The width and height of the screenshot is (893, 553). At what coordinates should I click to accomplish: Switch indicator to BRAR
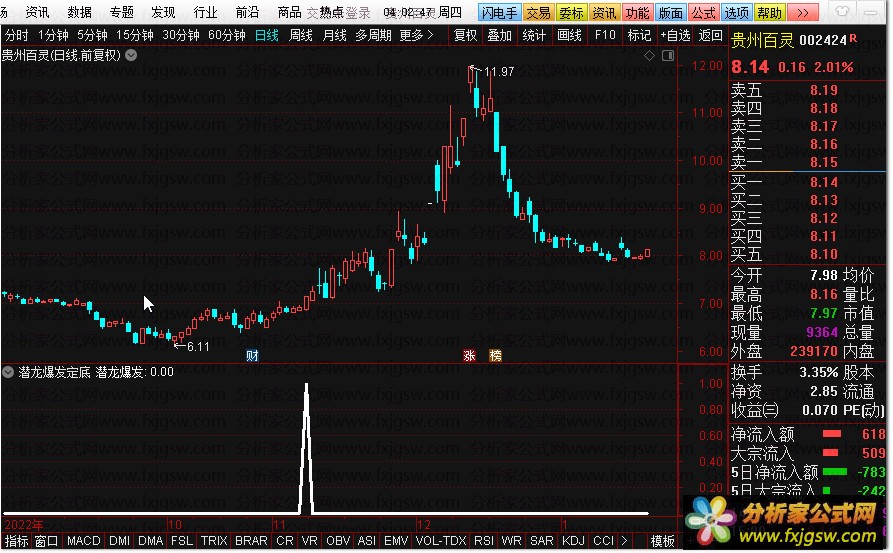[x=251, y=541]
